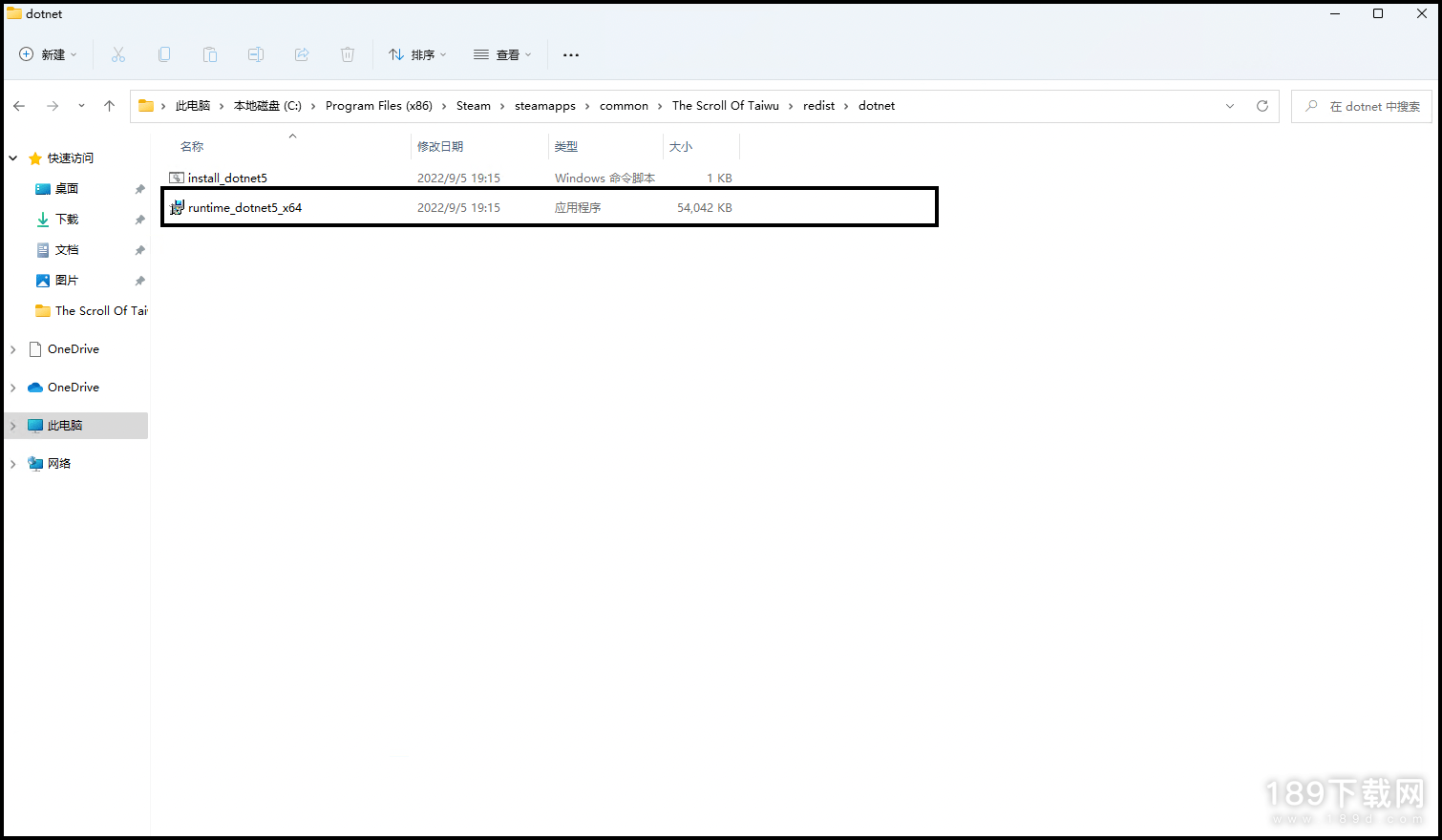Go forward with the right arrow
This screenshot has width=1442, height=840.
click(x=53, y=106)
